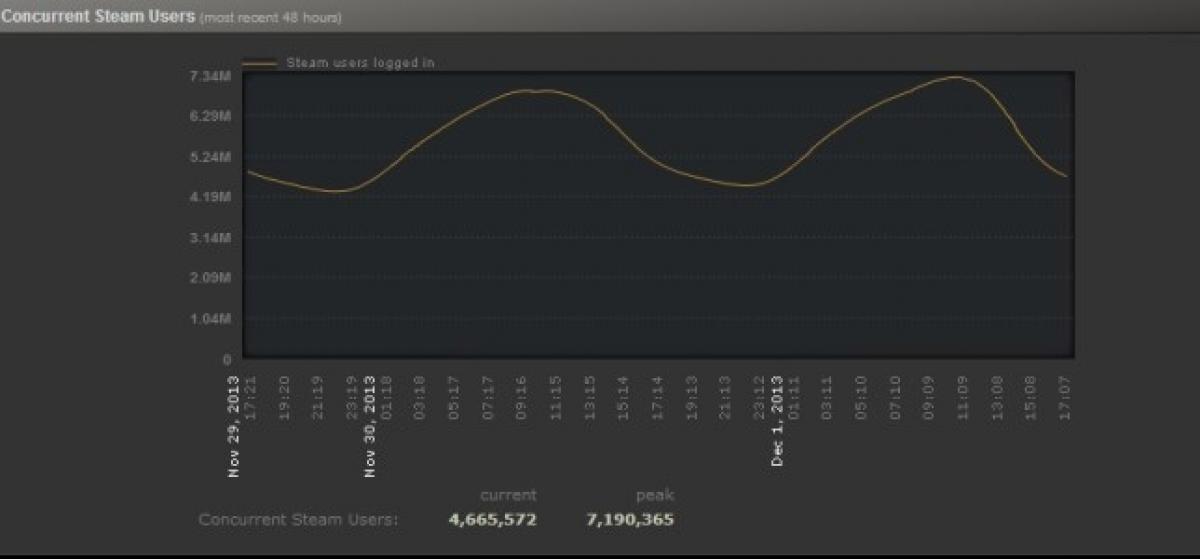The image size is (1200, 559).
Task: Click the 23:19 time label
Action: [x=352, y=397]
